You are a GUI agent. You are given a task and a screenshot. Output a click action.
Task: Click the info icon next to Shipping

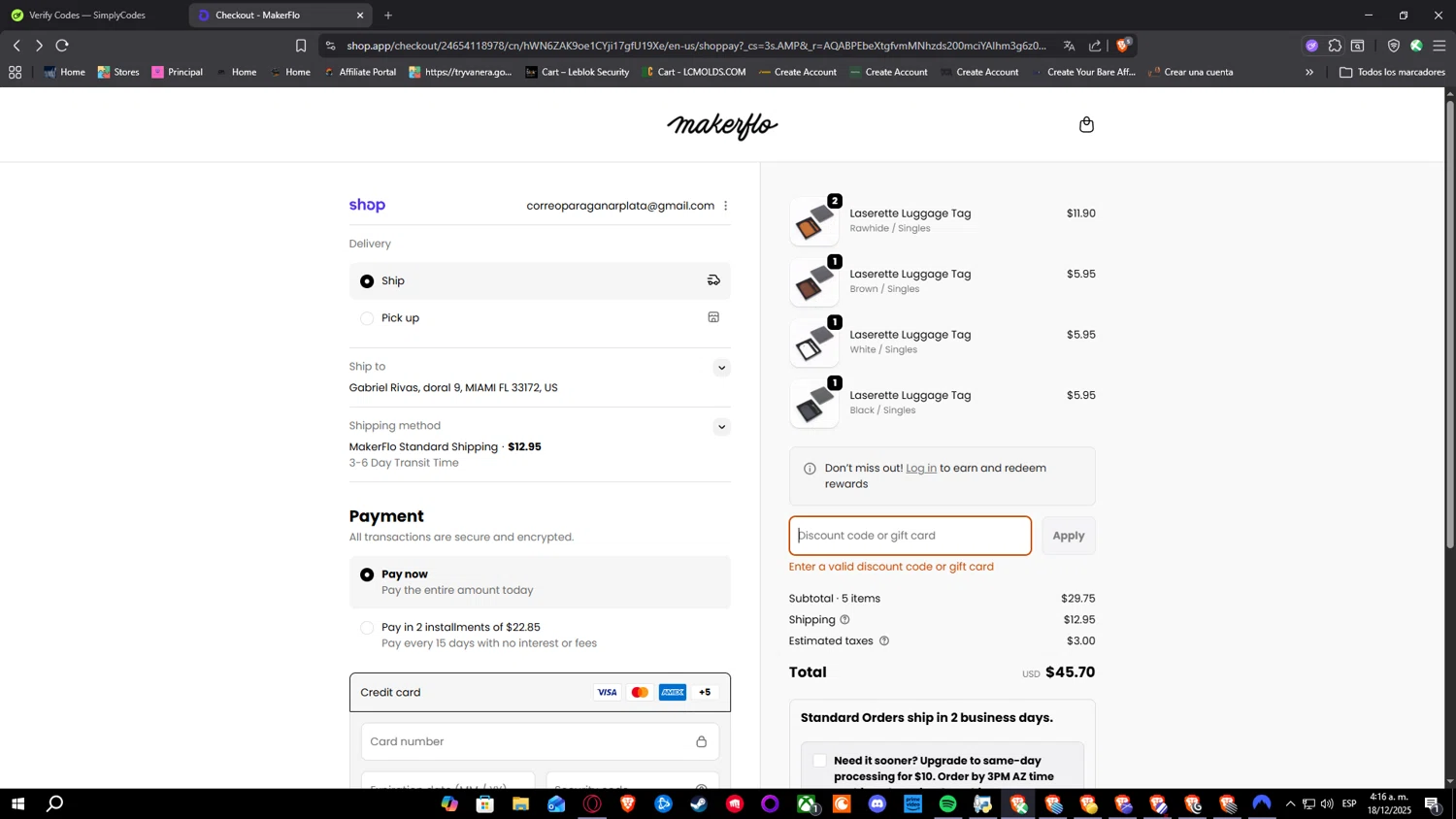pyautogui.click(x=844, y=620)
